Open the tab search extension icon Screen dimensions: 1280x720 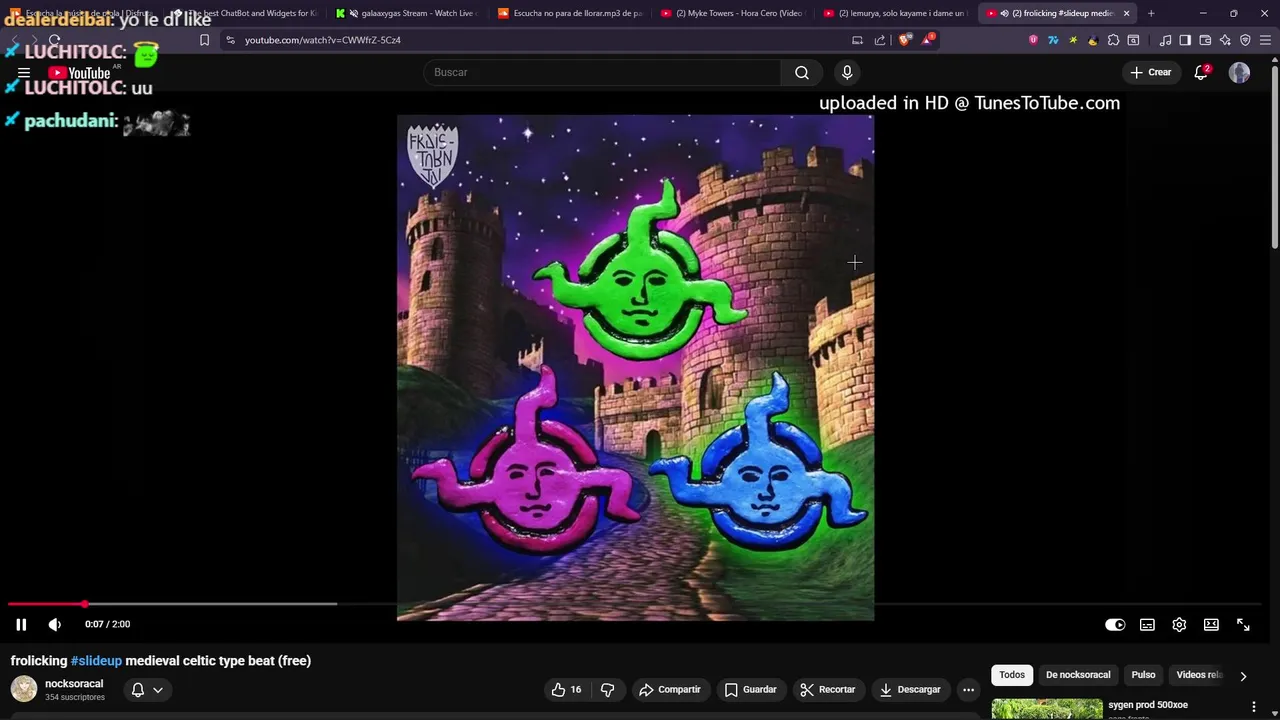click(1133, 40)
